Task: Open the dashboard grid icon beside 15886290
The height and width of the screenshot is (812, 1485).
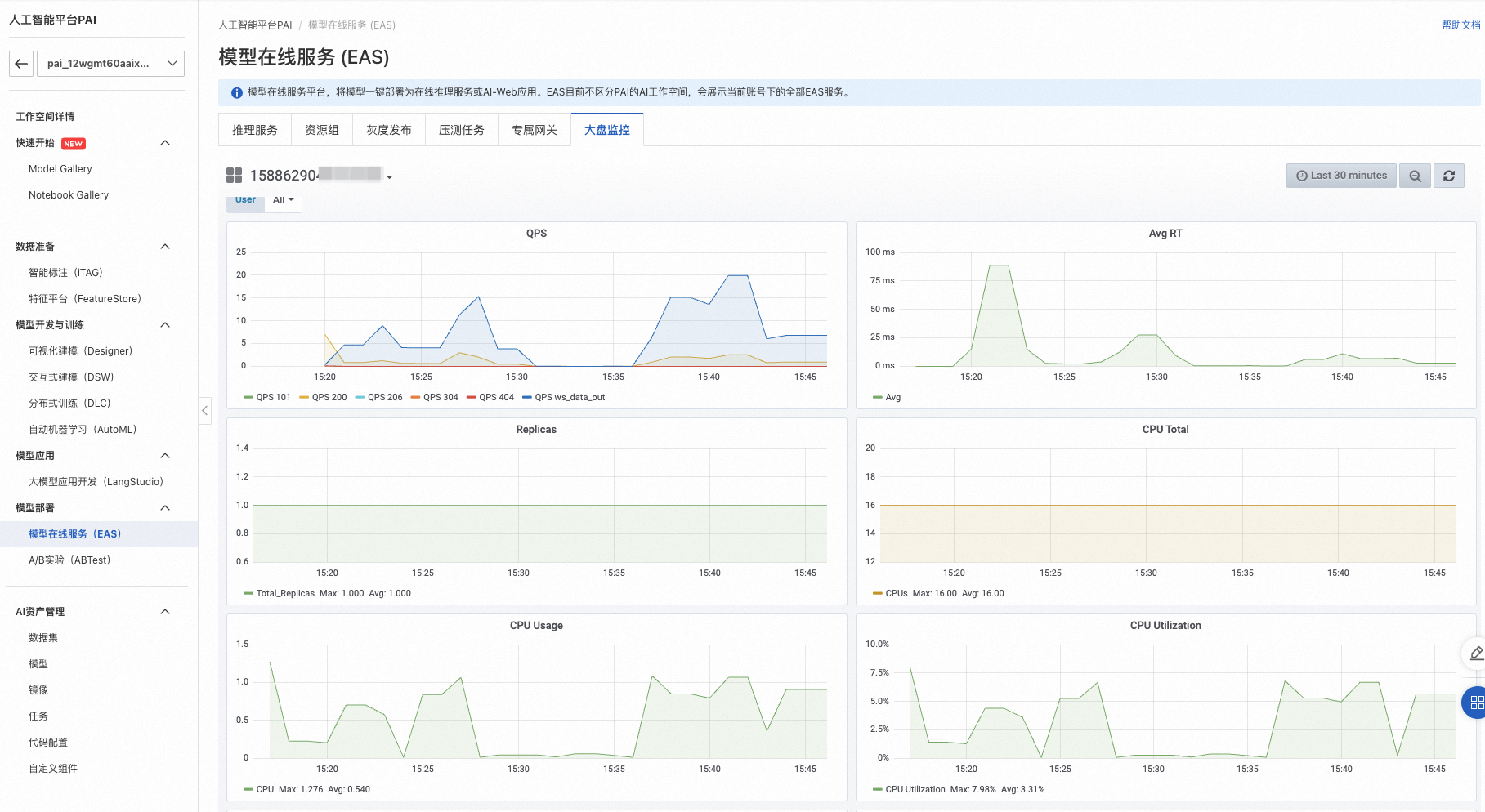Action: point(234,176)
